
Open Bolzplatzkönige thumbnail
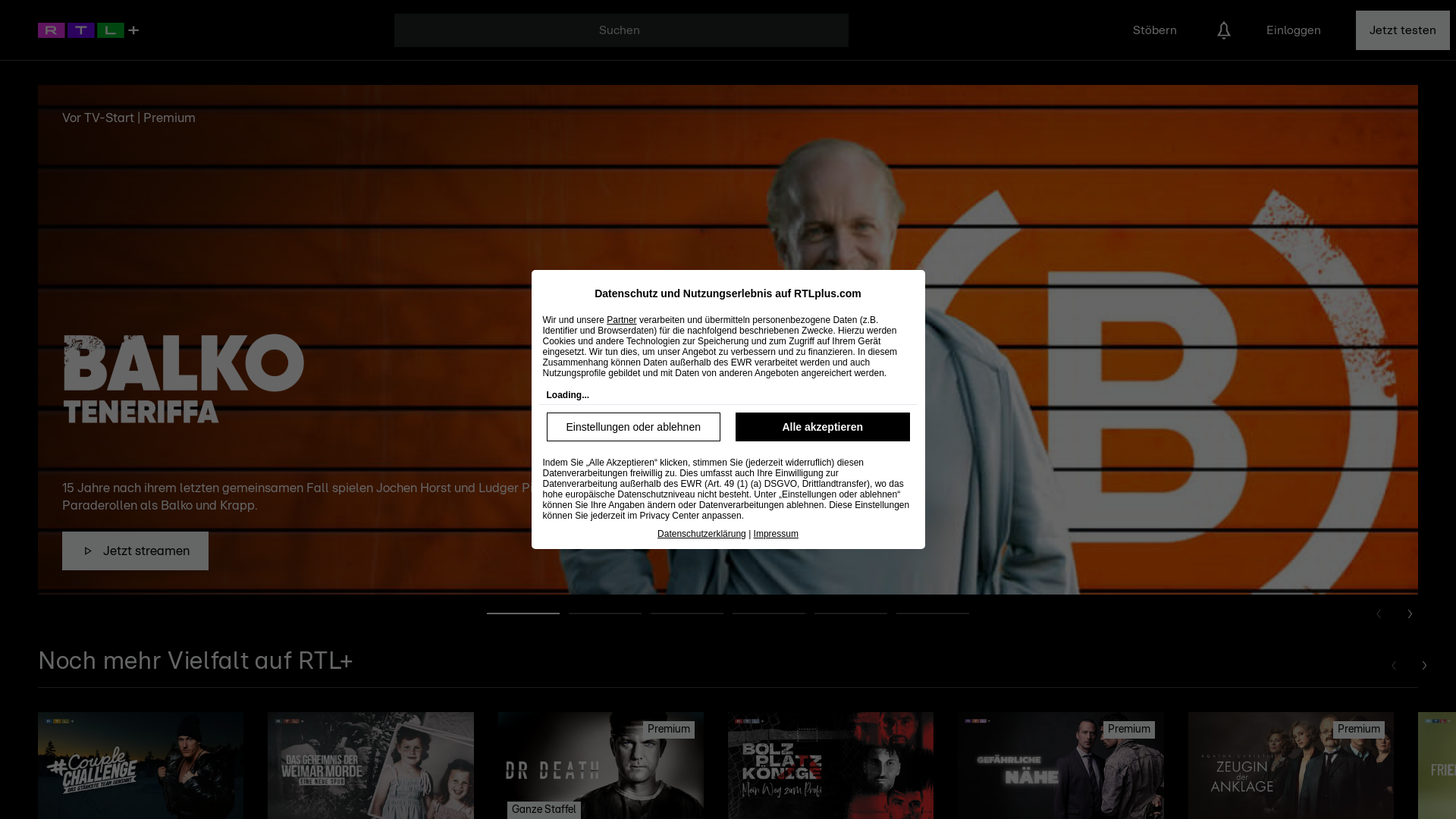pos(830,765)
